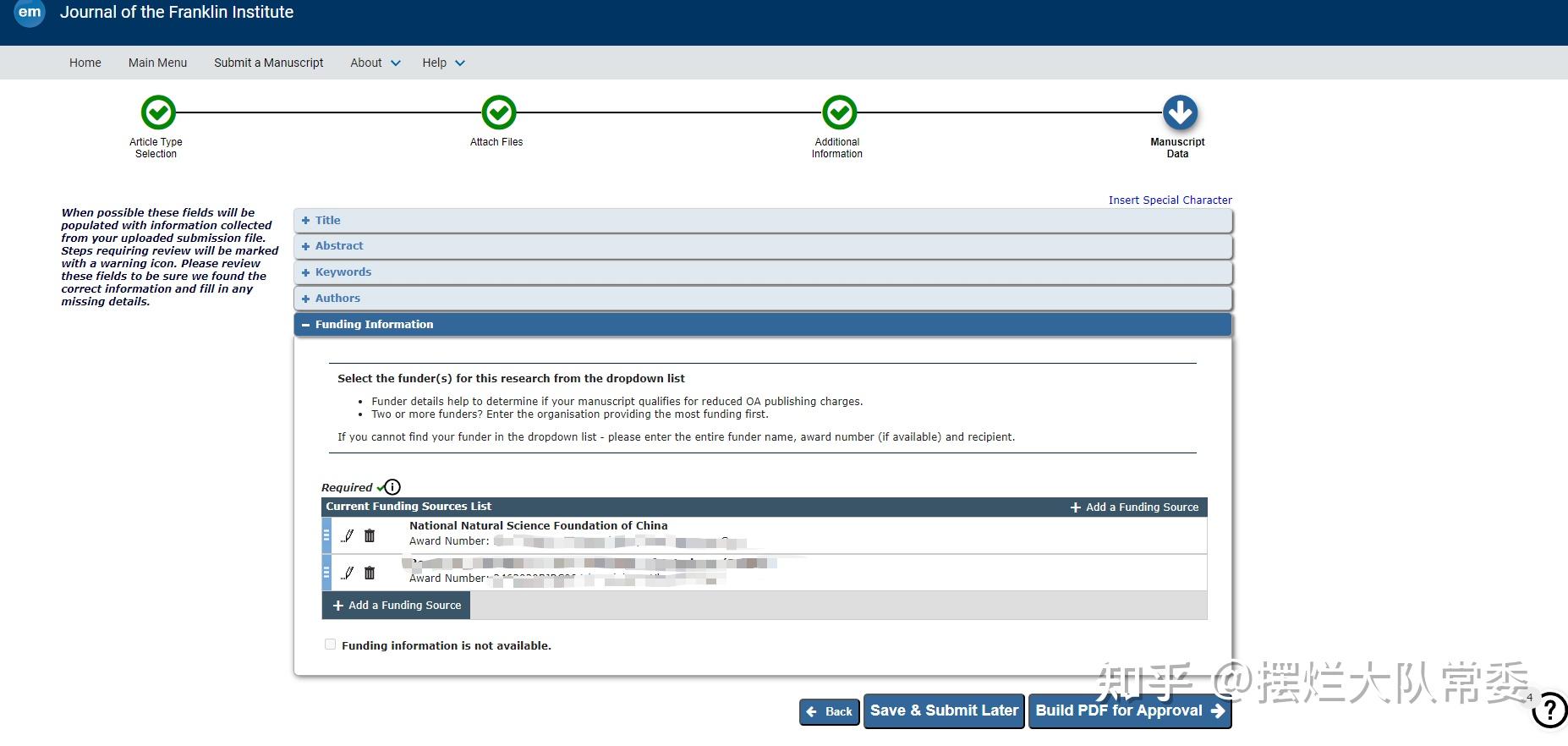
Task: Expand the Title section
Action: [x=763, y=220]
